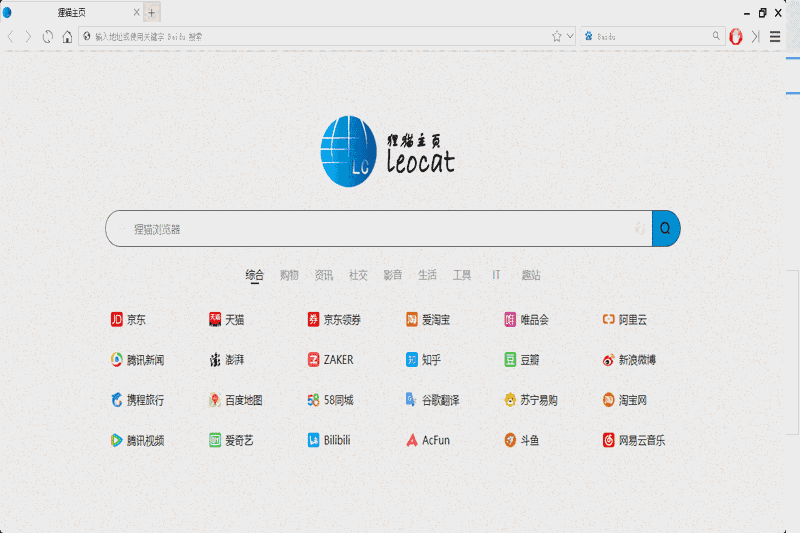The width and height of the screenshot is (800, 533).
Task: Switch to the 影音 category tab
Action: [393, 275]
